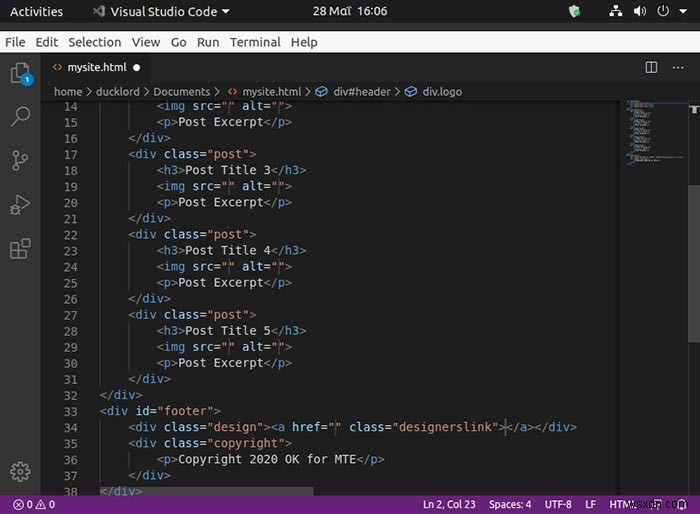Screen dimensions: 700x514
Task: Open the UTF-8 encoding selector
Action: [x=558, y=505]
